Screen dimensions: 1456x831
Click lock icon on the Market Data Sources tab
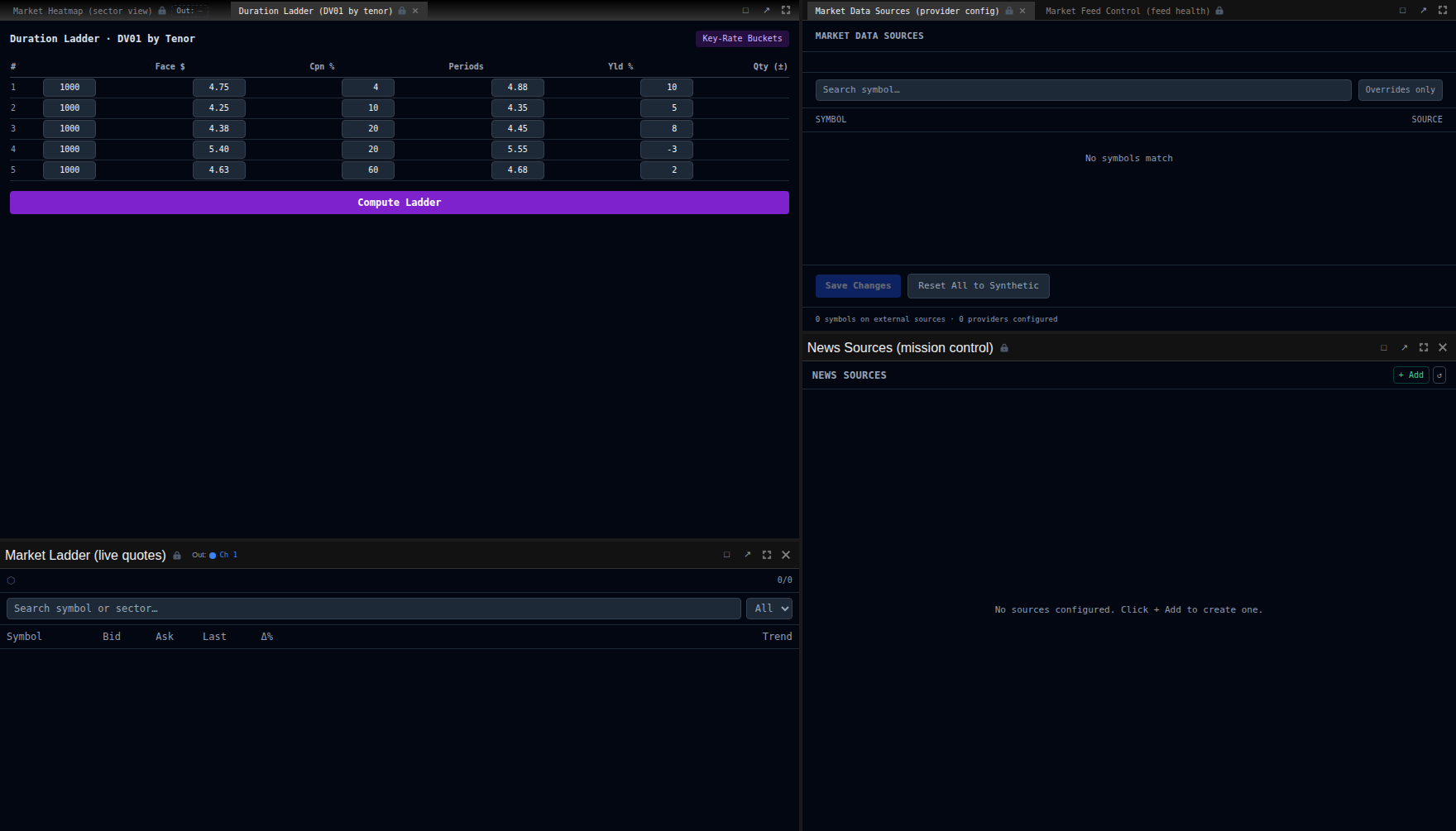[1009, 11]
